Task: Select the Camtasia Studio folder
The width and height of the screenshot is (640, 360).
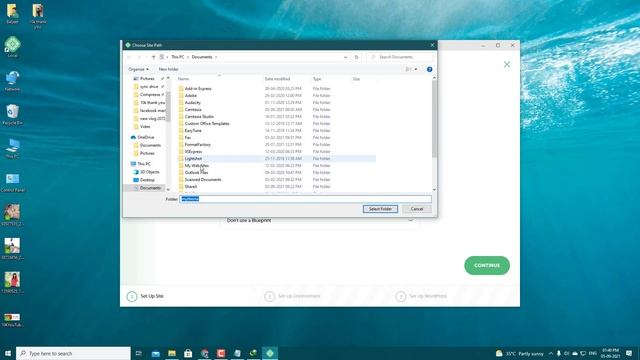Action: tap(199, 117)
